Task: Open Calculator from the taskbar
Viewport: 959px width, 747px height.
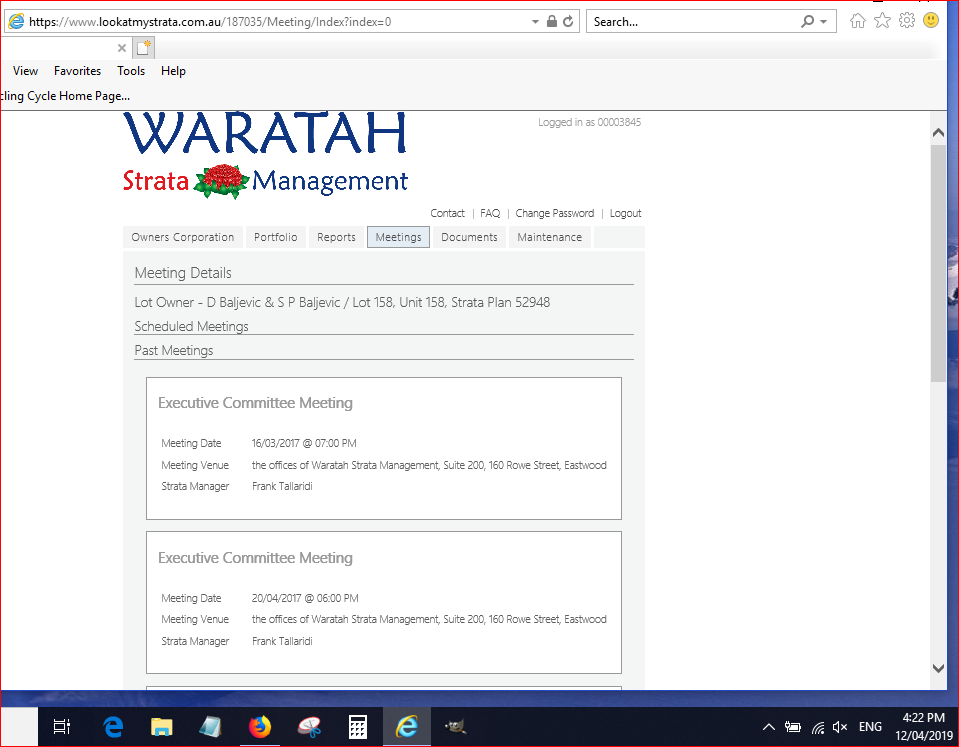Action: pos(358,727)
